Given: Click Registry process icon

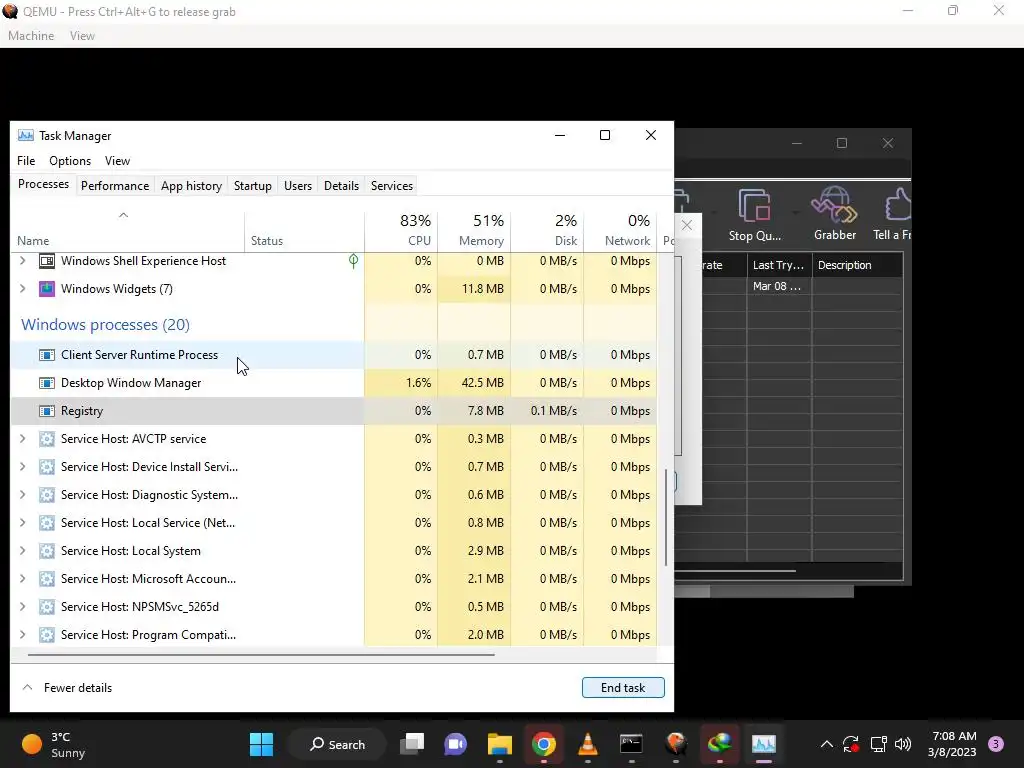Looking at the screenshot, I should [46, 411].
